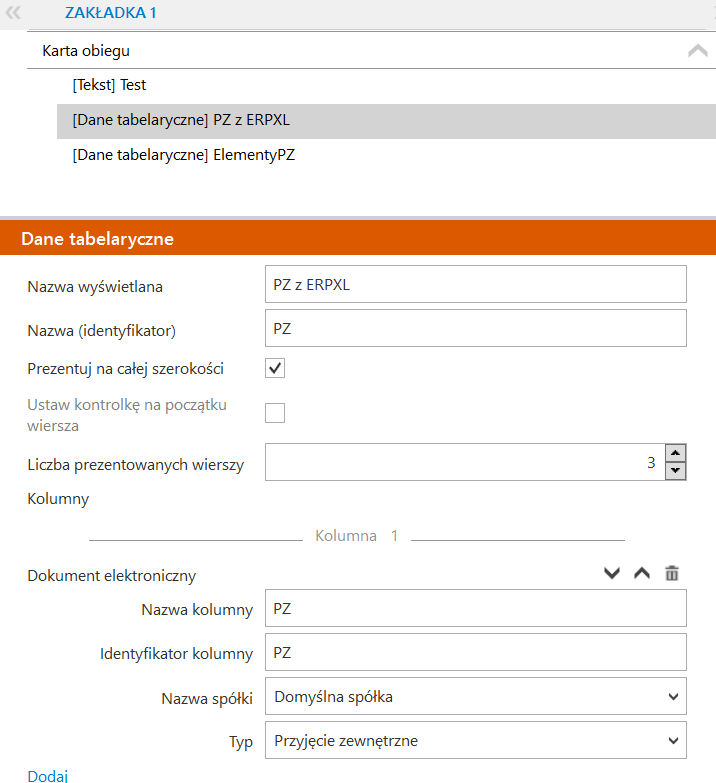Click the Nazwa kolumny input field

[x=476, y=608]
